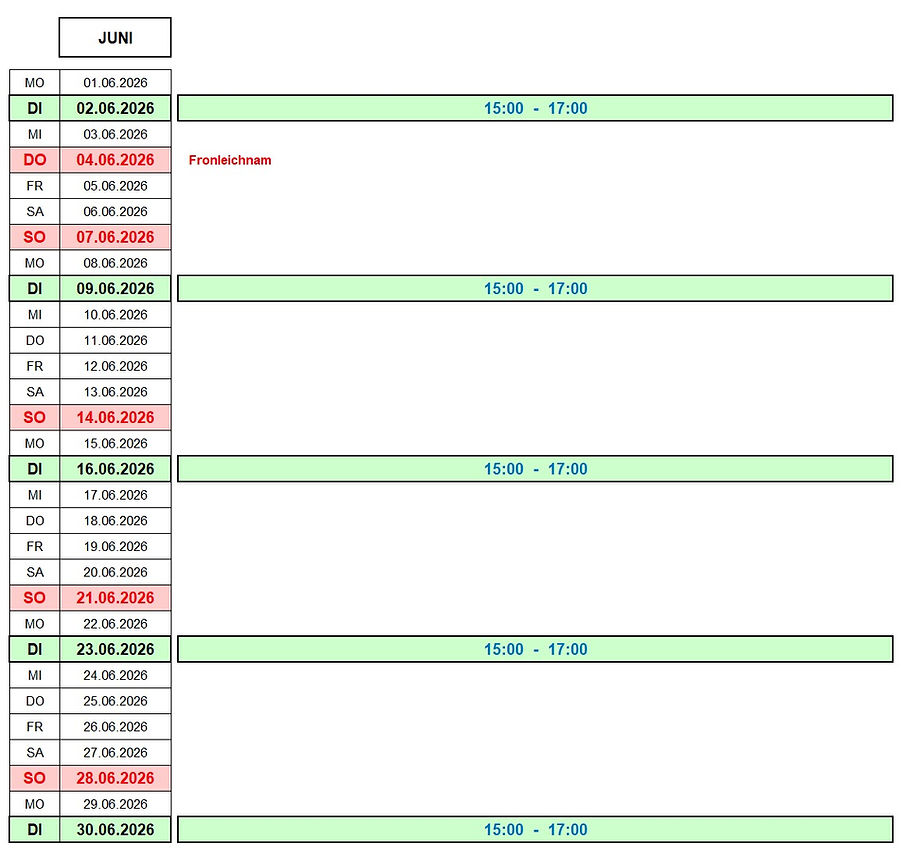The image size is (901, 860).
Task: Select date cell 23.06.2026
Action: pos(115,650)
